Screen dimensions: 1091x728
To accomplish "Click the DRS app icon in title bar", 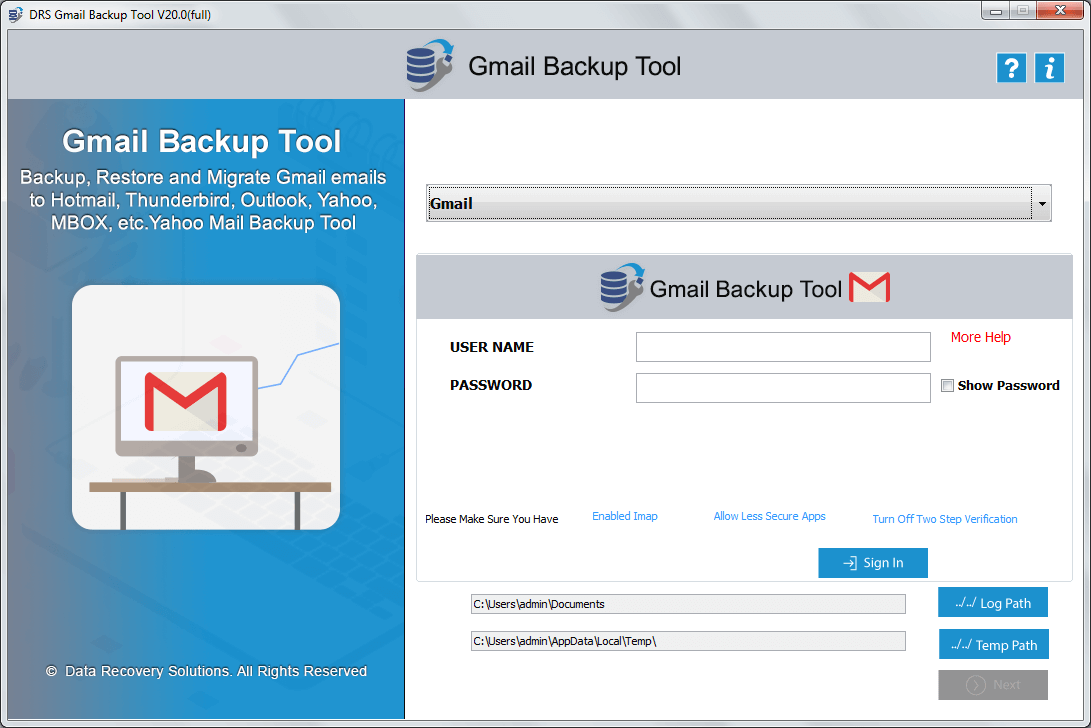I will pyautogui.click(x=15, y=15).
